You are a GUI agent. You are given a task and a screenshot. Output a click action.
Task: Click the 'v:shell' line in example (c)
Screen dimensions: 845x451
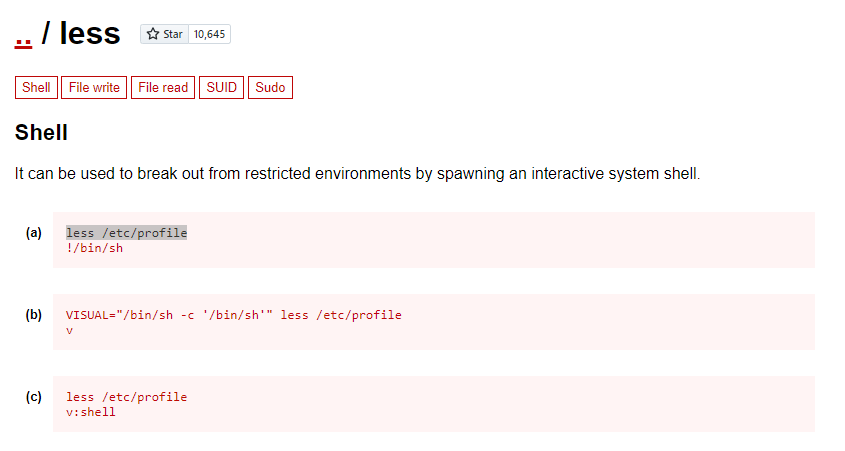[x=91, y=412]
